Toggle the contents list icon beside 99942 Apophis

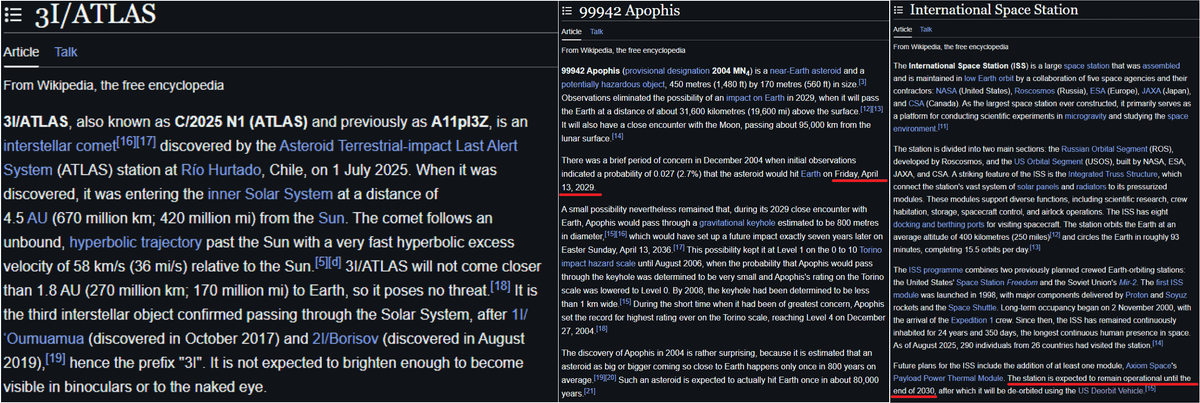pos(566,11)
